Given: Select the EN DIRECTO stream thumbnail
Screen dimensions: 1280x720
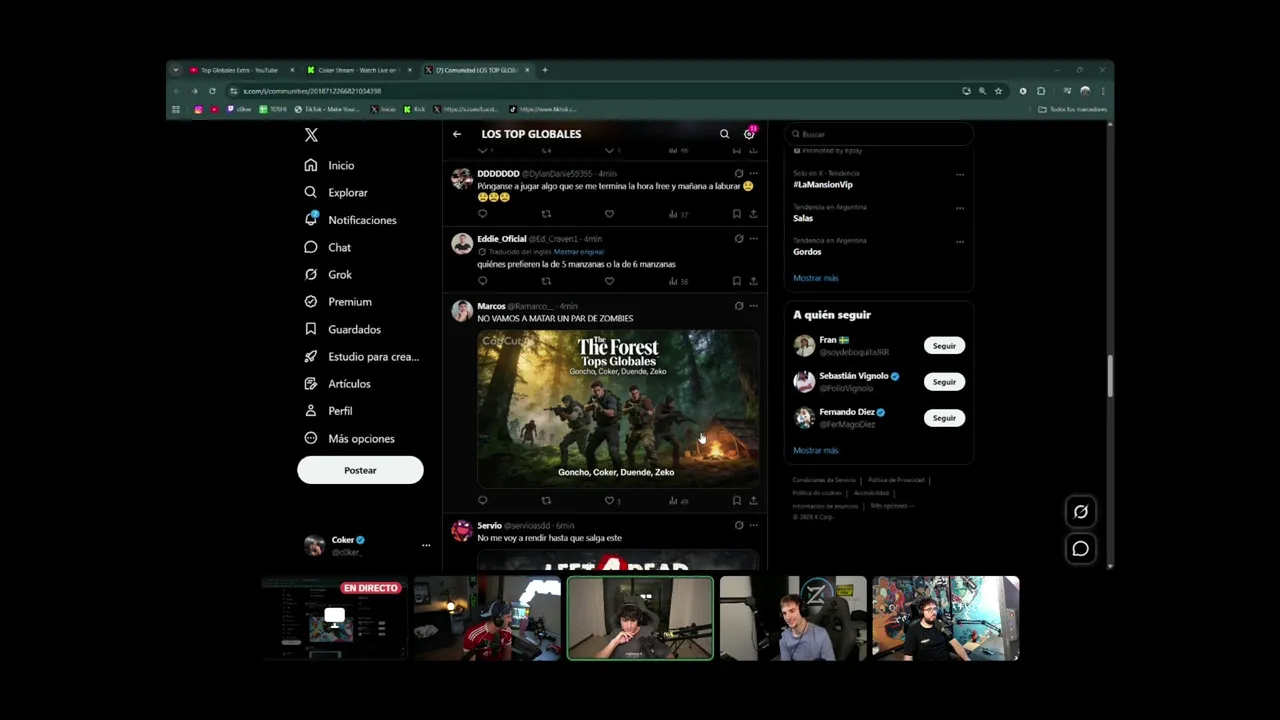Looking at the screenshot, I should pyautogui.click(x=334, y=618).
